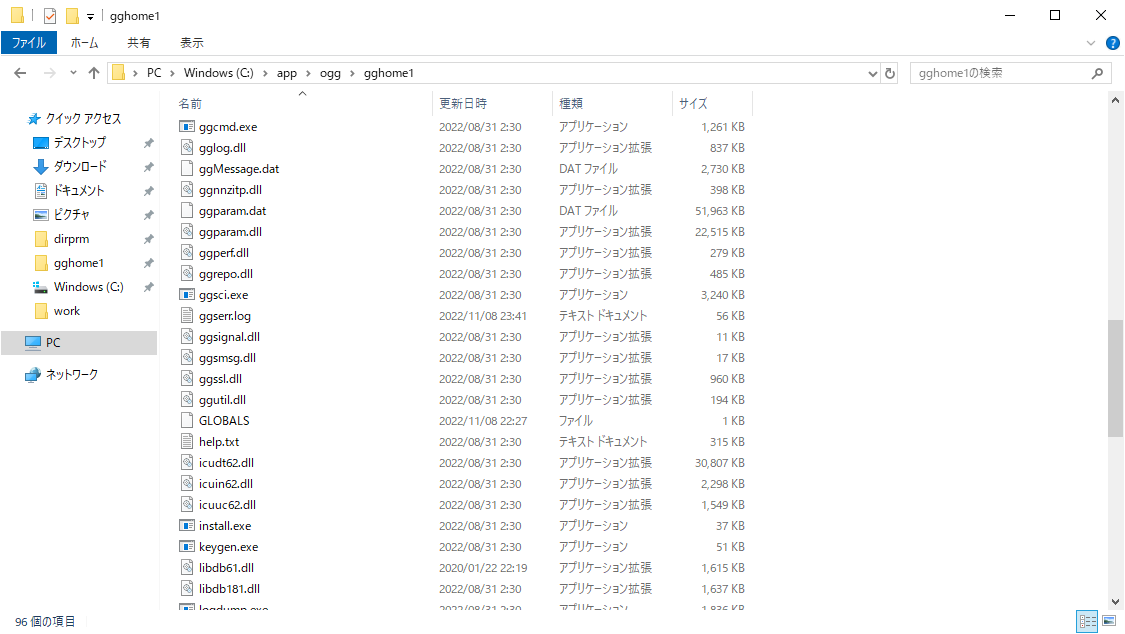Click the Quick access star icon

tap(33, 119)
